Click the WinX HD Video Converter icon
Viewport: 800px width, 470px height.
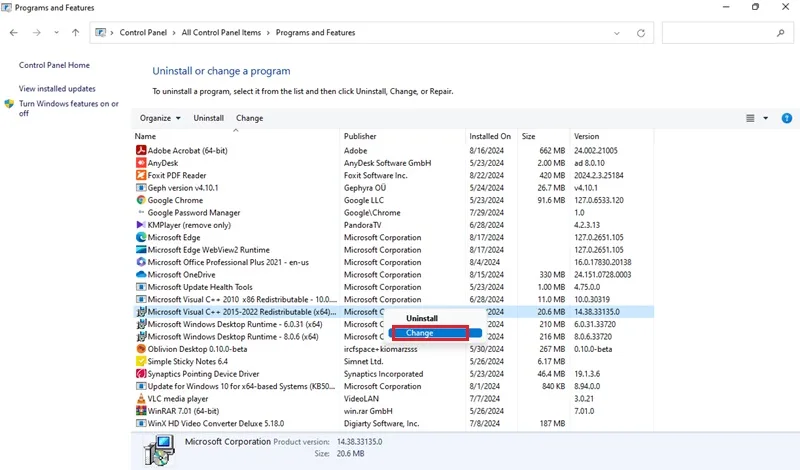(141, 423)
